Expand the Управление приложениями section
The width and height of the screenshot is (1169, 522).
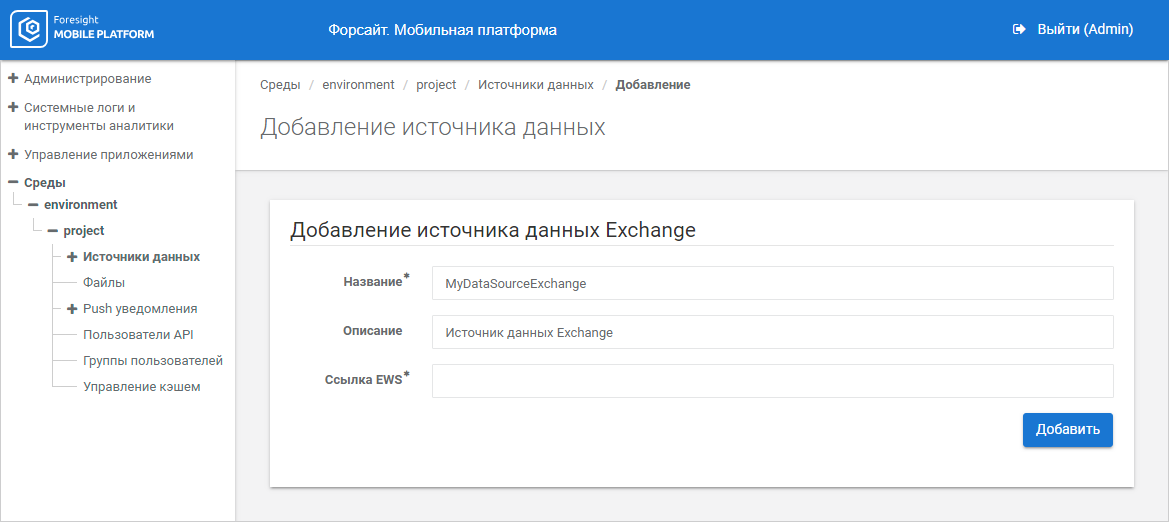click(x=13, y=155)
